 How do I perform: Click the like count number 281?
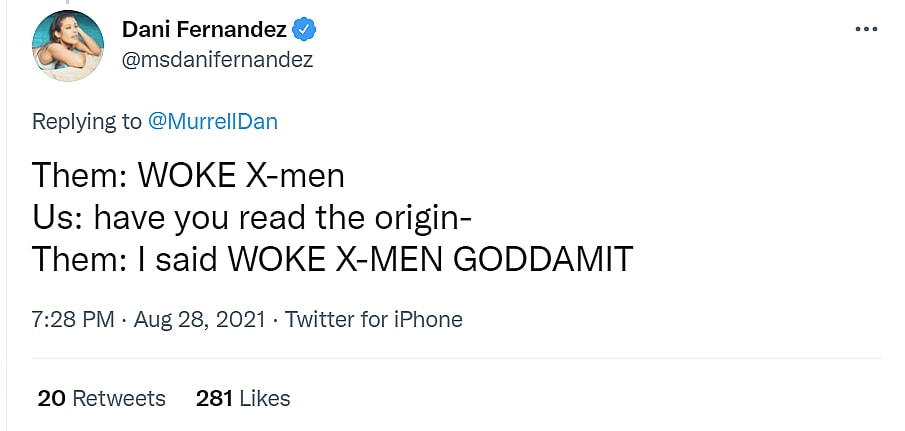[x=214, y=398]
